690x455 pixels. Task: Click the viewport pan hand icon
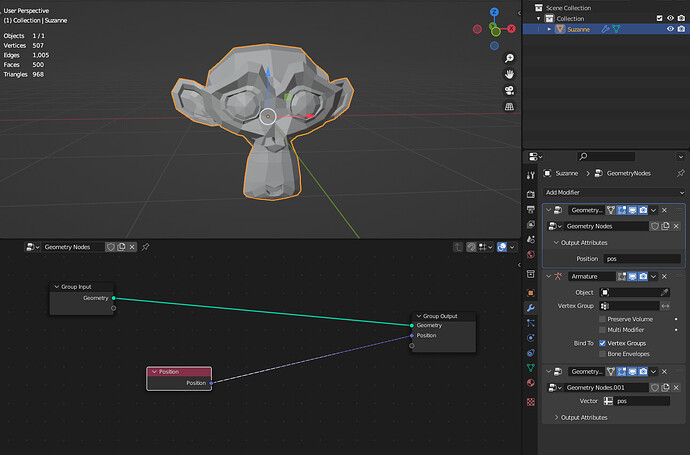tap(509, 74)
